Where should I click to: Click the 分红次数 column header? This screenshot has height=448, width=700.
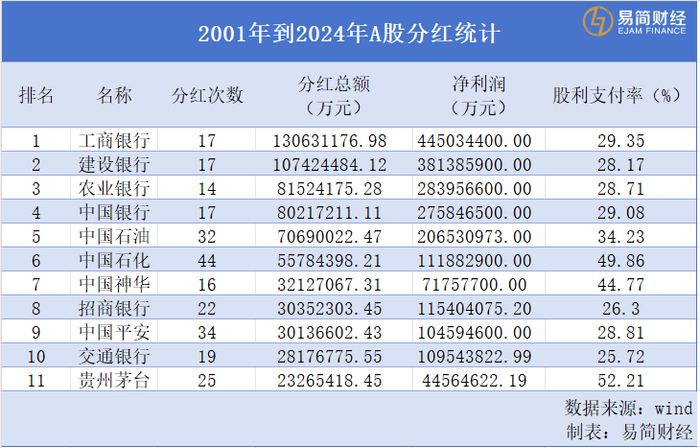(x=207, y=95)
